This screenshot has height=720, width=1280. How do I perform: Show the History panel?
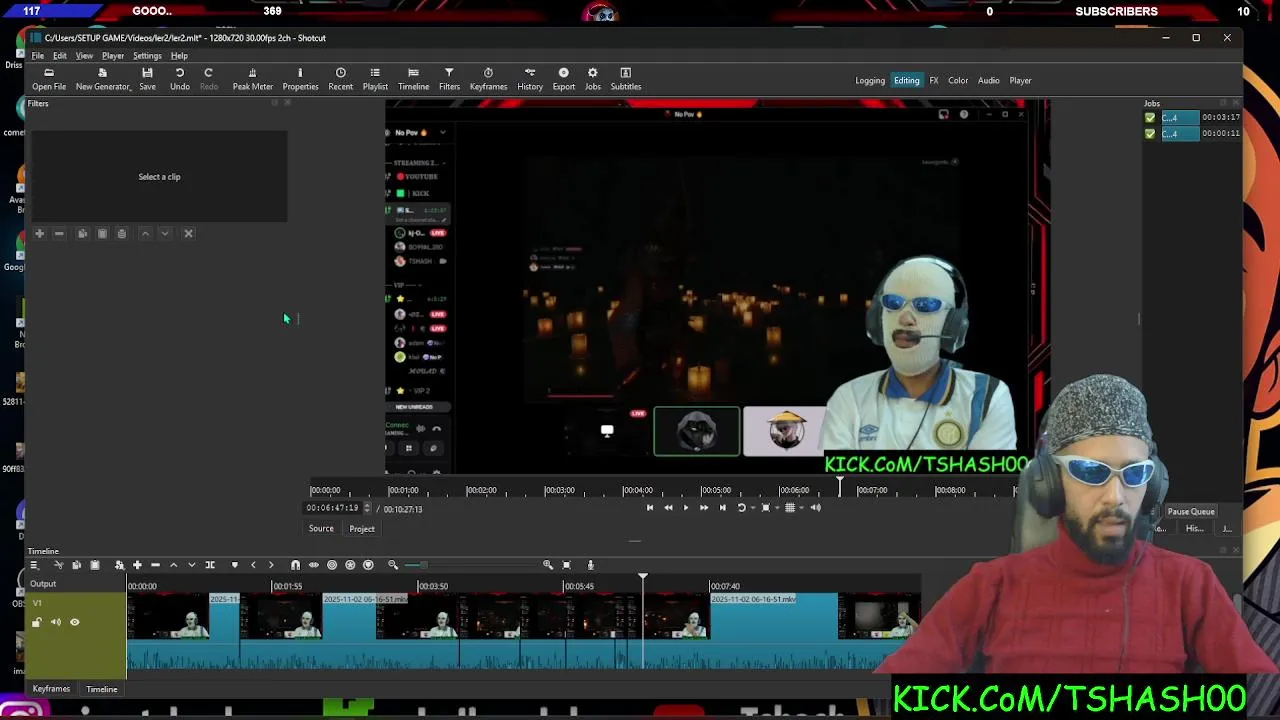530,79
